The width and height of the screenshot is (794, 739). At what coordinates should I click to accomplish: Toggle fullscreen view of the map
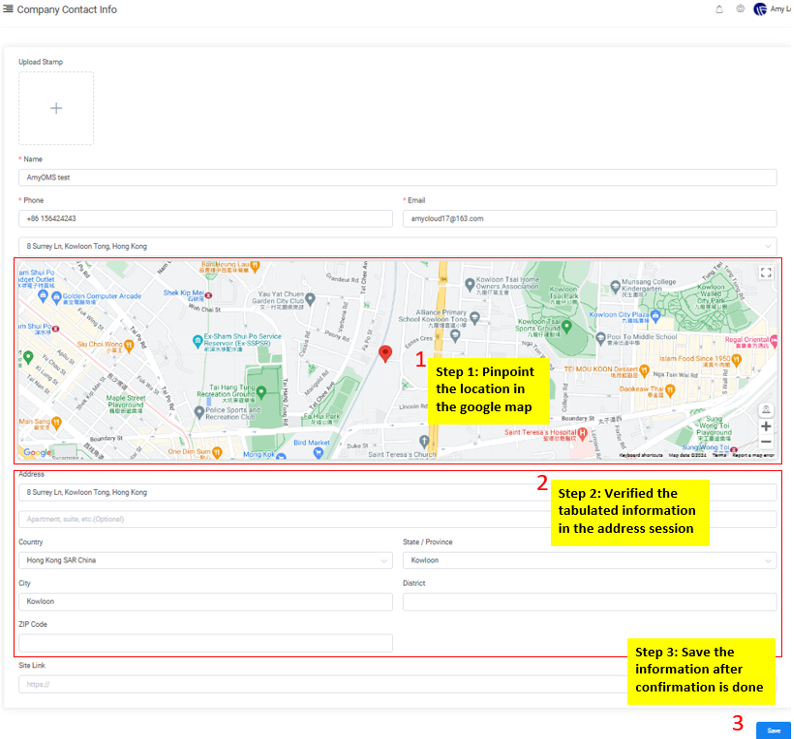click(x=766, y=273)
